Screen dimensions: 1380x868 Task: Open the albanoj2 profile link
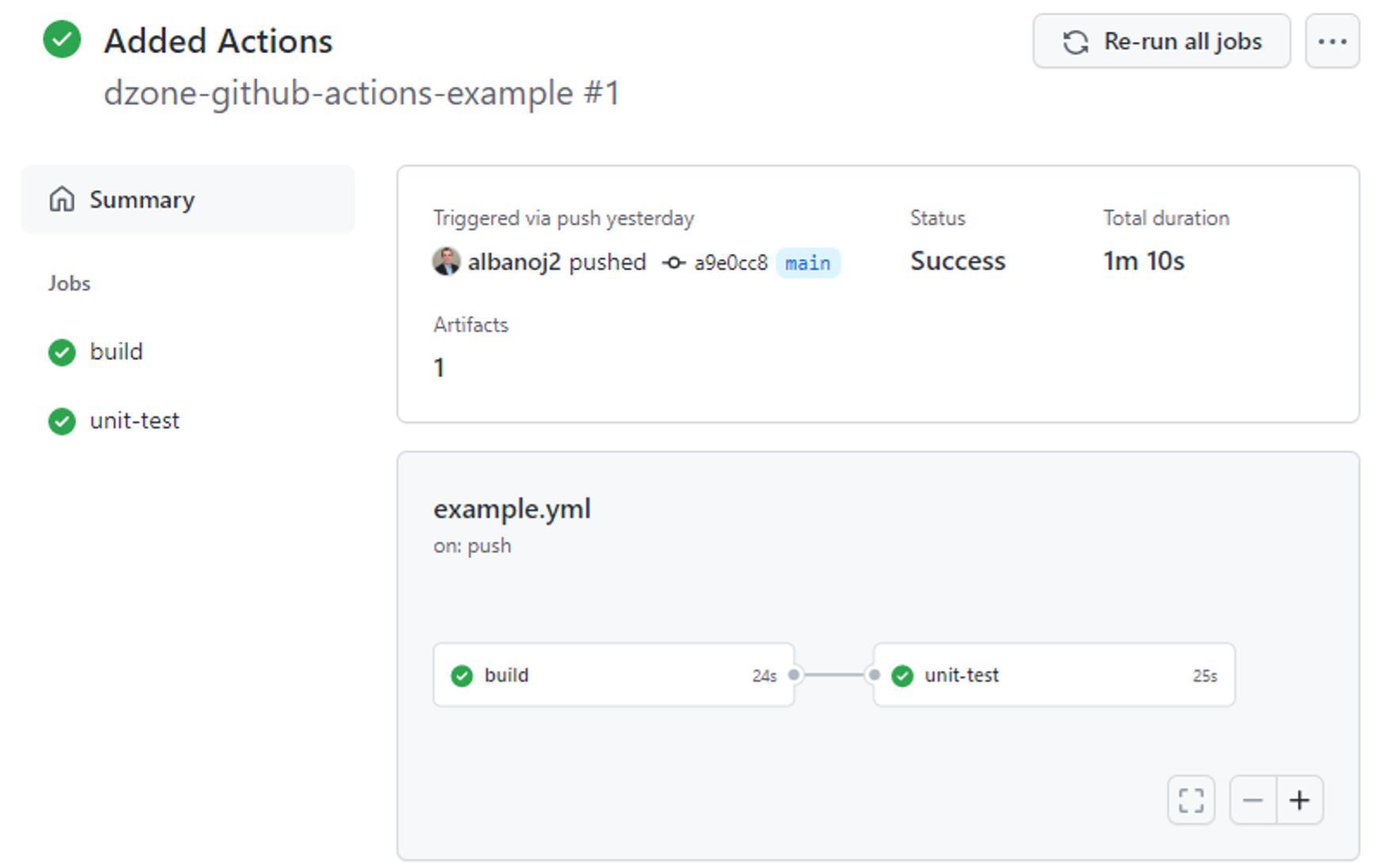514,262
